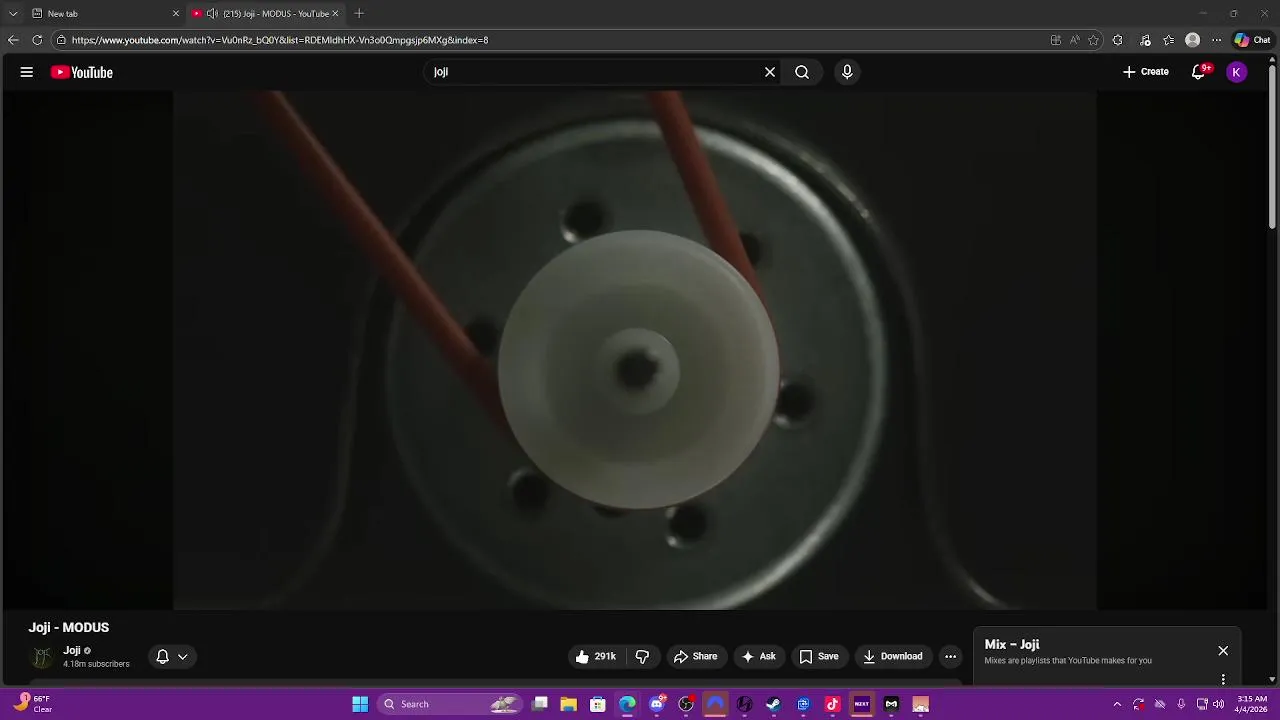Open Mix – Joji playlist options dots
Image resolution: width=1280 pixels, height=720 pixels.
1223,680
